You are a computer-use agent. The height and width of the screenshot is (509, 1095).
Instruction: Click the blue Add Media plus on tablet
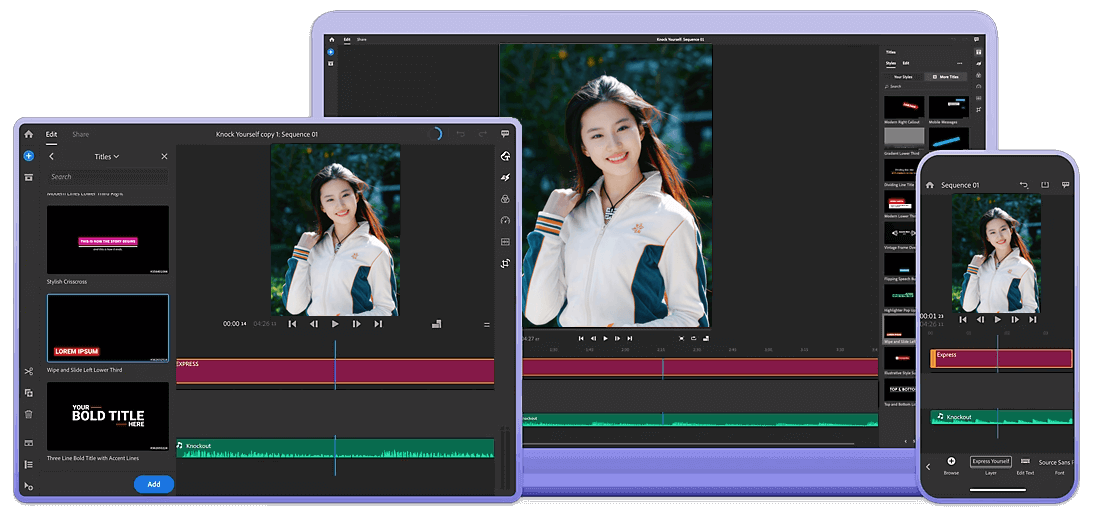click(29, 156)
